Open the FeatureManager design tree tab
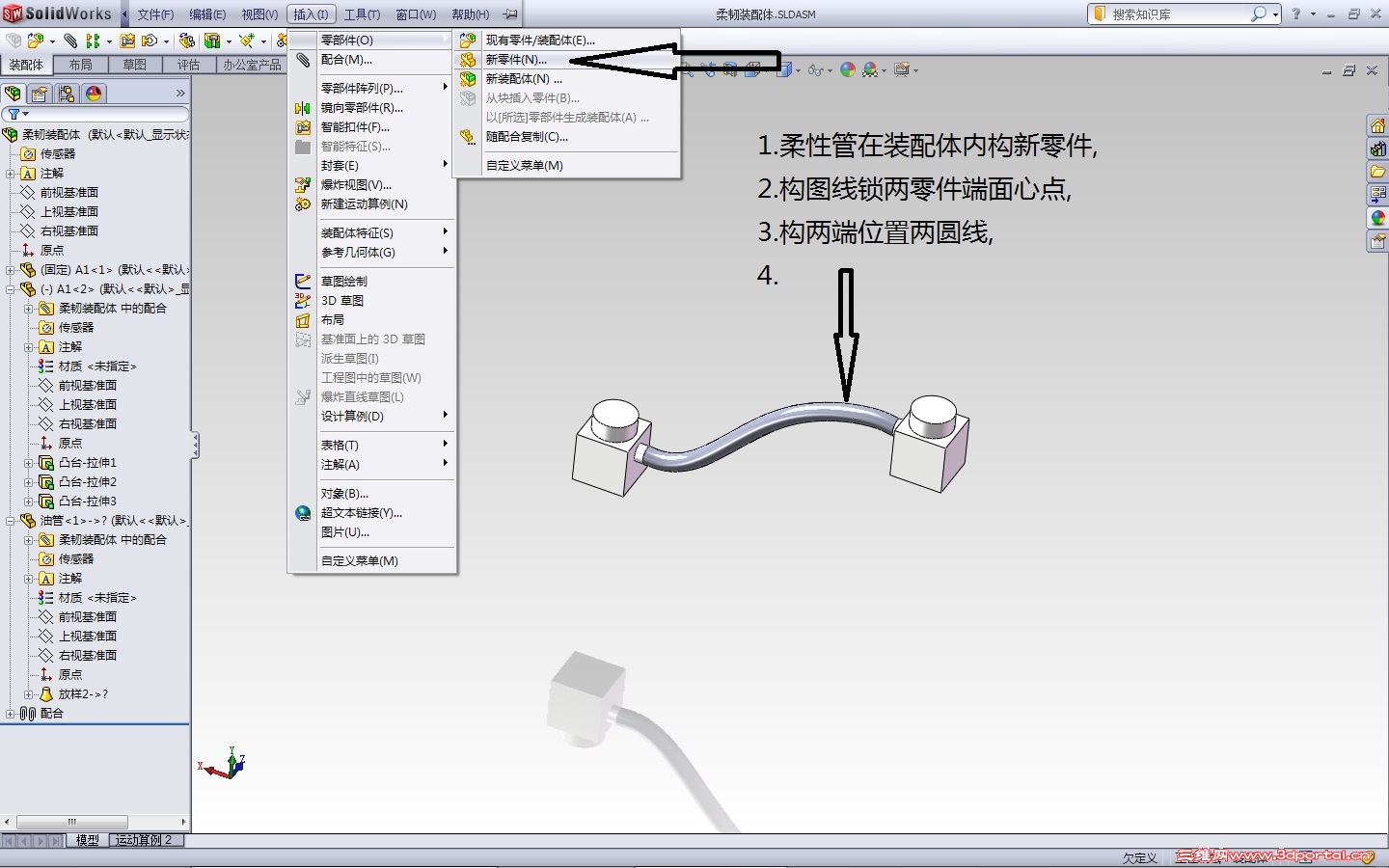 [x=13, y=94]
